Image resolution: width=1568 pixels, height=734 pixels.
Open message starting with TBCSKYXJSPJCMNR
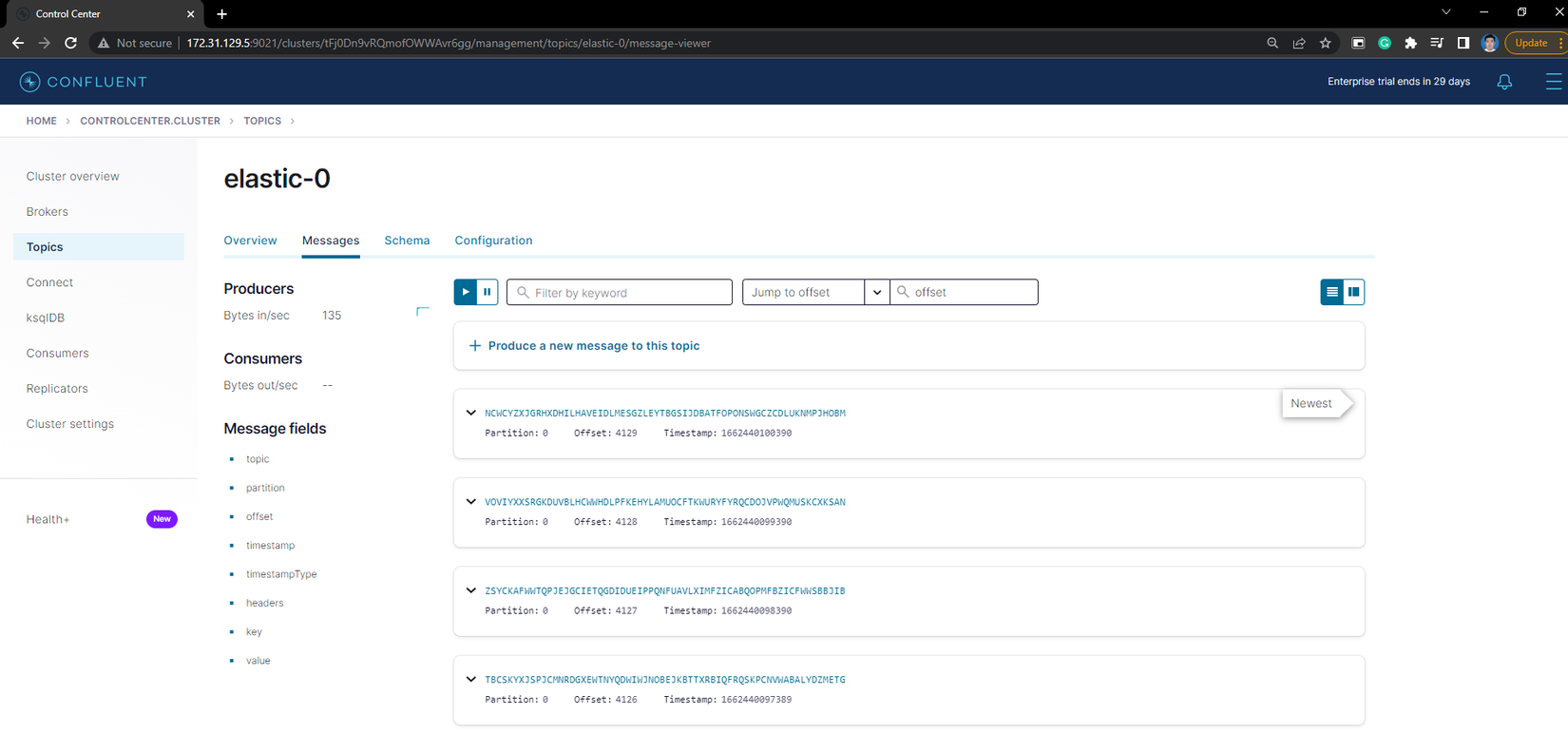pos(665,680)
